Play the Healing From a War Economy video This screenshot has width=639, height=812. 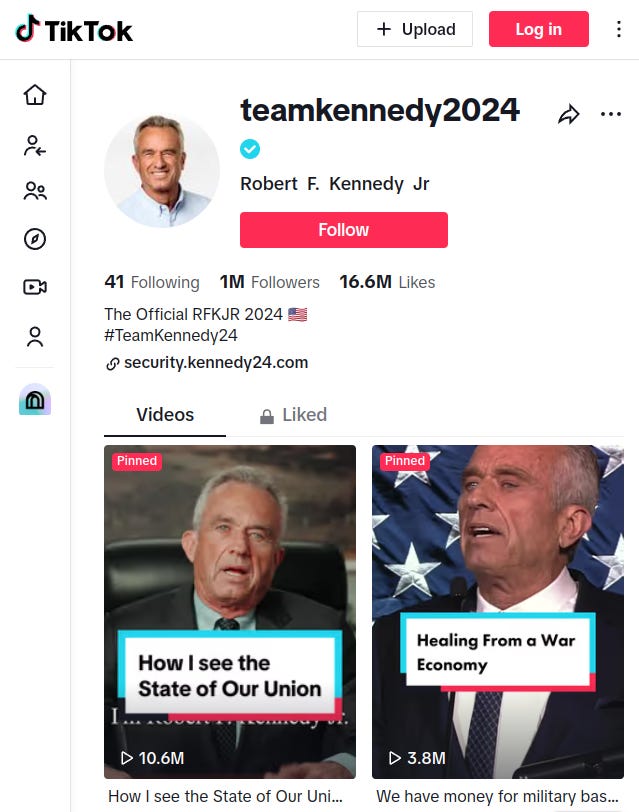tap(497, 611)
